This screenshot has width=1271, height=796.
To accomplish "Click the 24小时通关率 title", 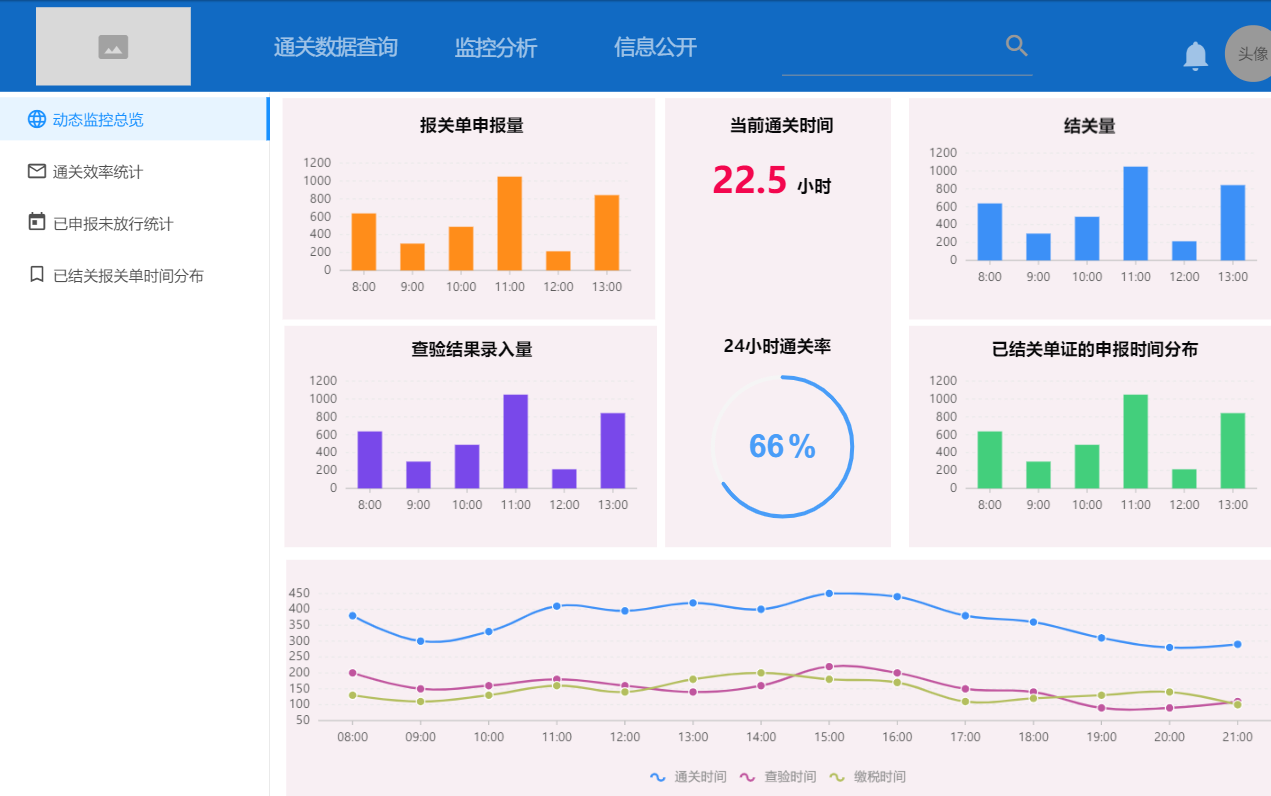I will coord(778,346).
